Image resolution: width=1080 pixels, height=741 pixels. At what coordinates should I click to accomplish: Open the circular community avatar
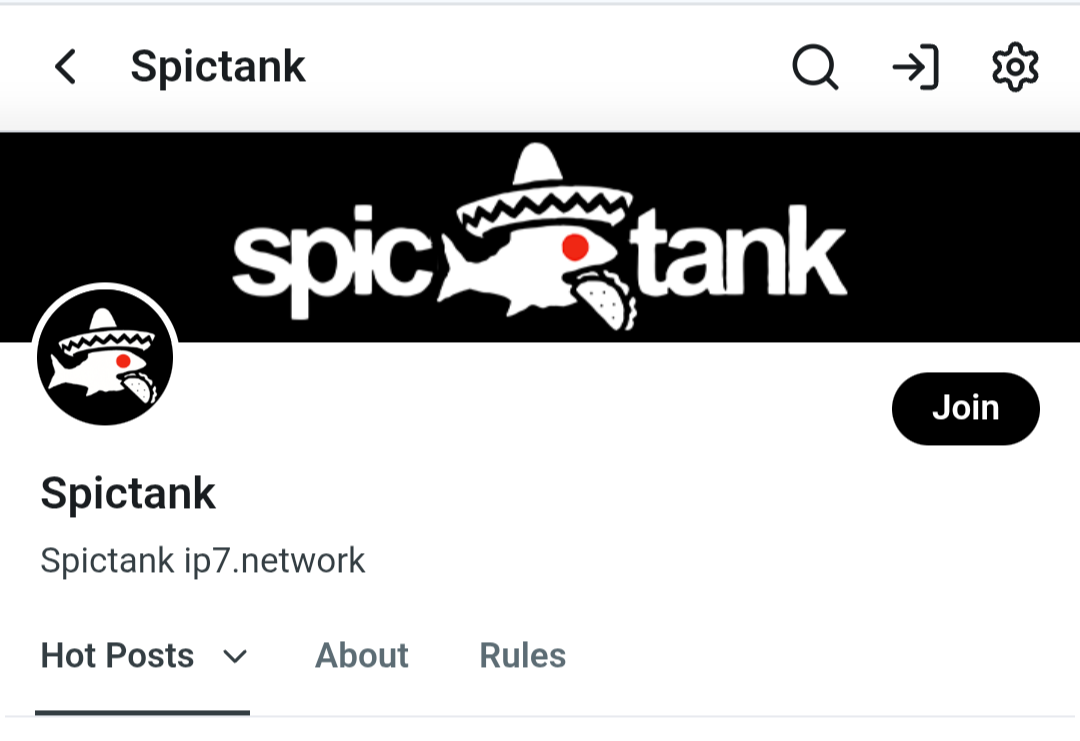[105, 355]
